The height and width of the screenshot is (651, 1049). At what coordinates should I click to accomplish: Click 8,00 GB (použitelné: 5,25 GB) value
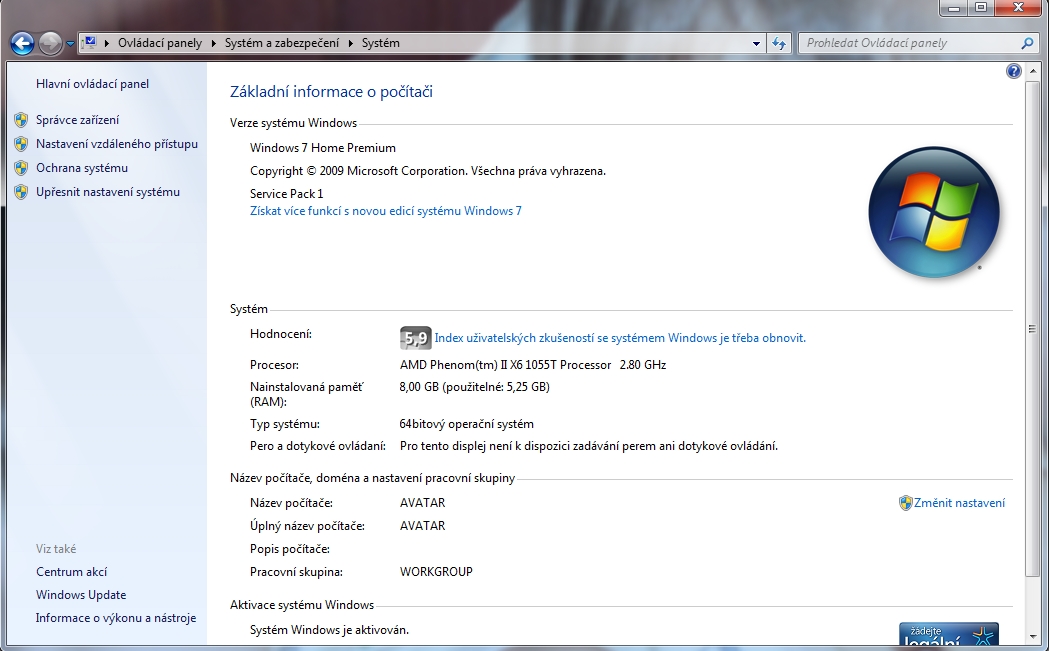pyautogui.click(x=474, y=387)
